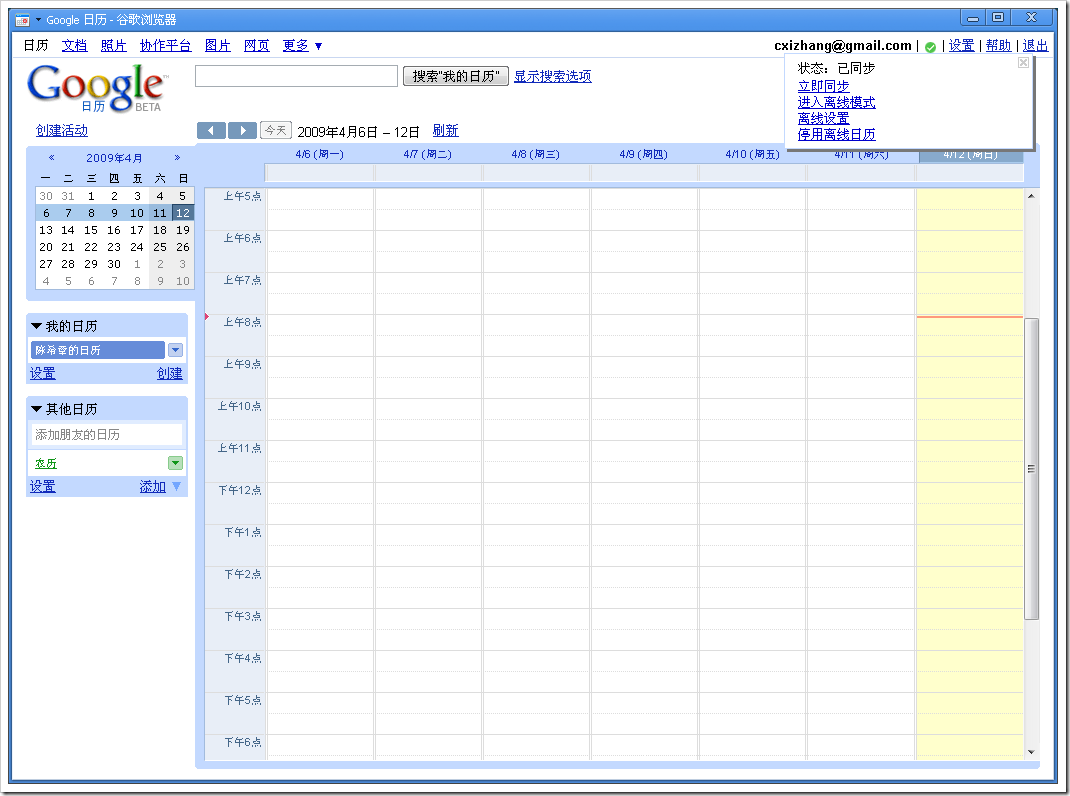The width and height of the screenshot is (1070, 796).
Task: Click the 4/6 (周一) column header
Action: pos(319,154)
